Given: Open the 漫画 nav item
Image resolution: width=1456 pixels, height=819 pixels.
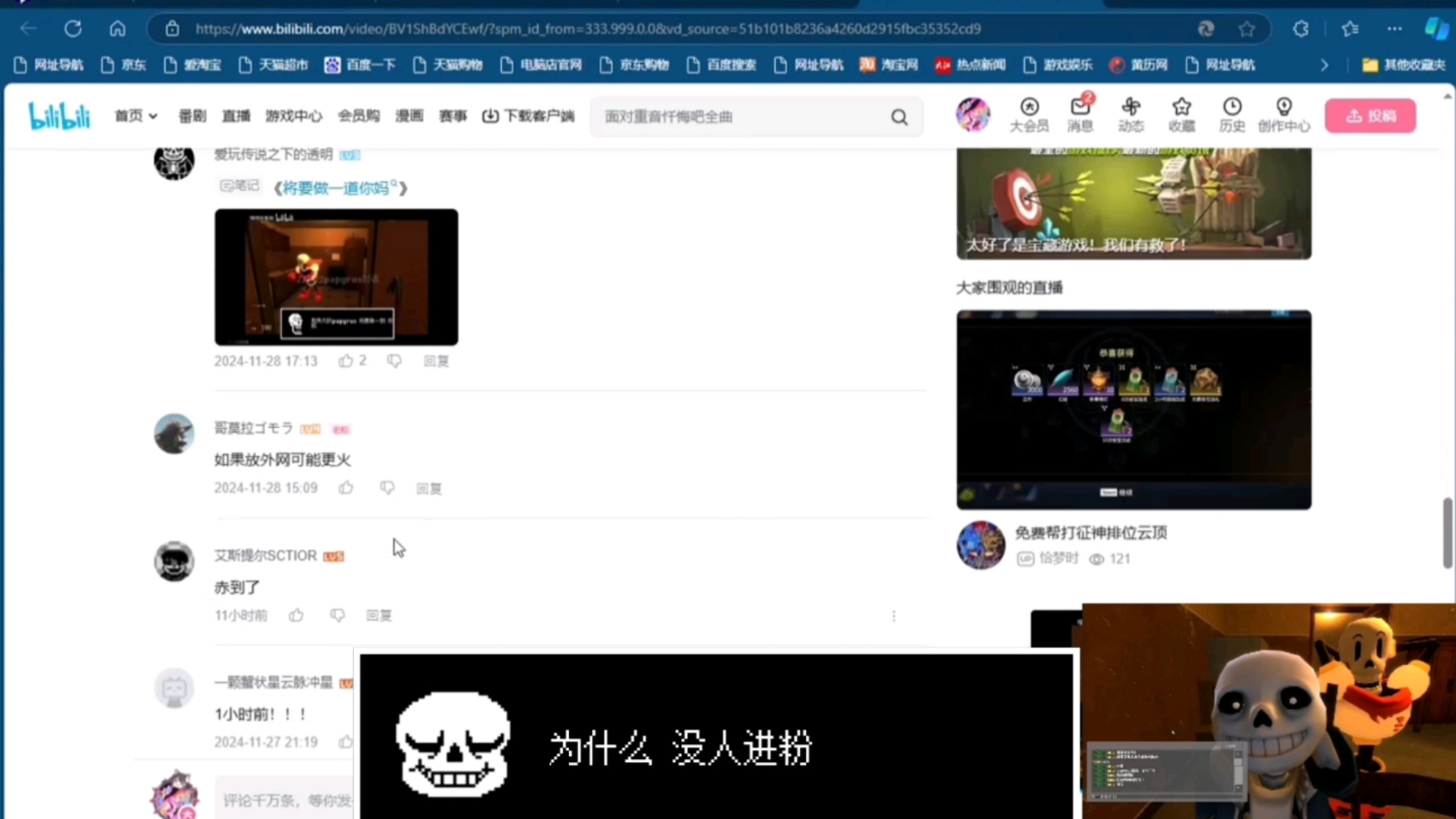Looking at the screenshot, I should coord(409,116).
